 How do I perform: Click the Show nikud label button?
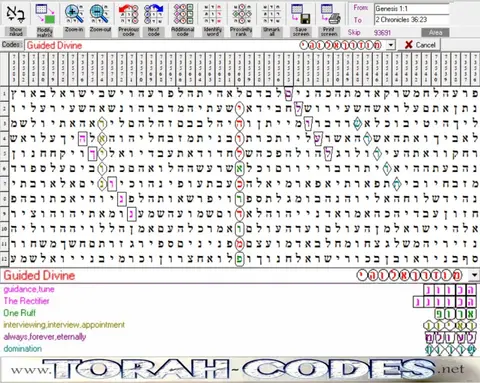(15, 32)
